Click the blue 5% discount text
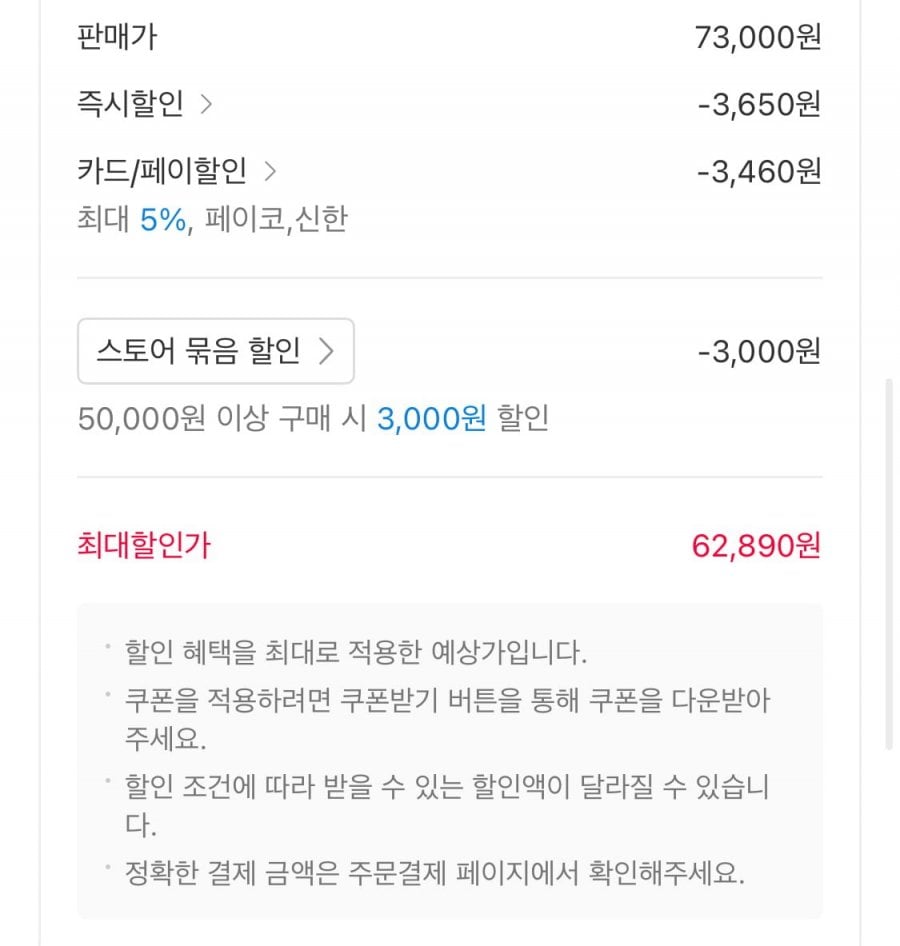This screenshot has height=946, width=900. [x=163, y=220]
